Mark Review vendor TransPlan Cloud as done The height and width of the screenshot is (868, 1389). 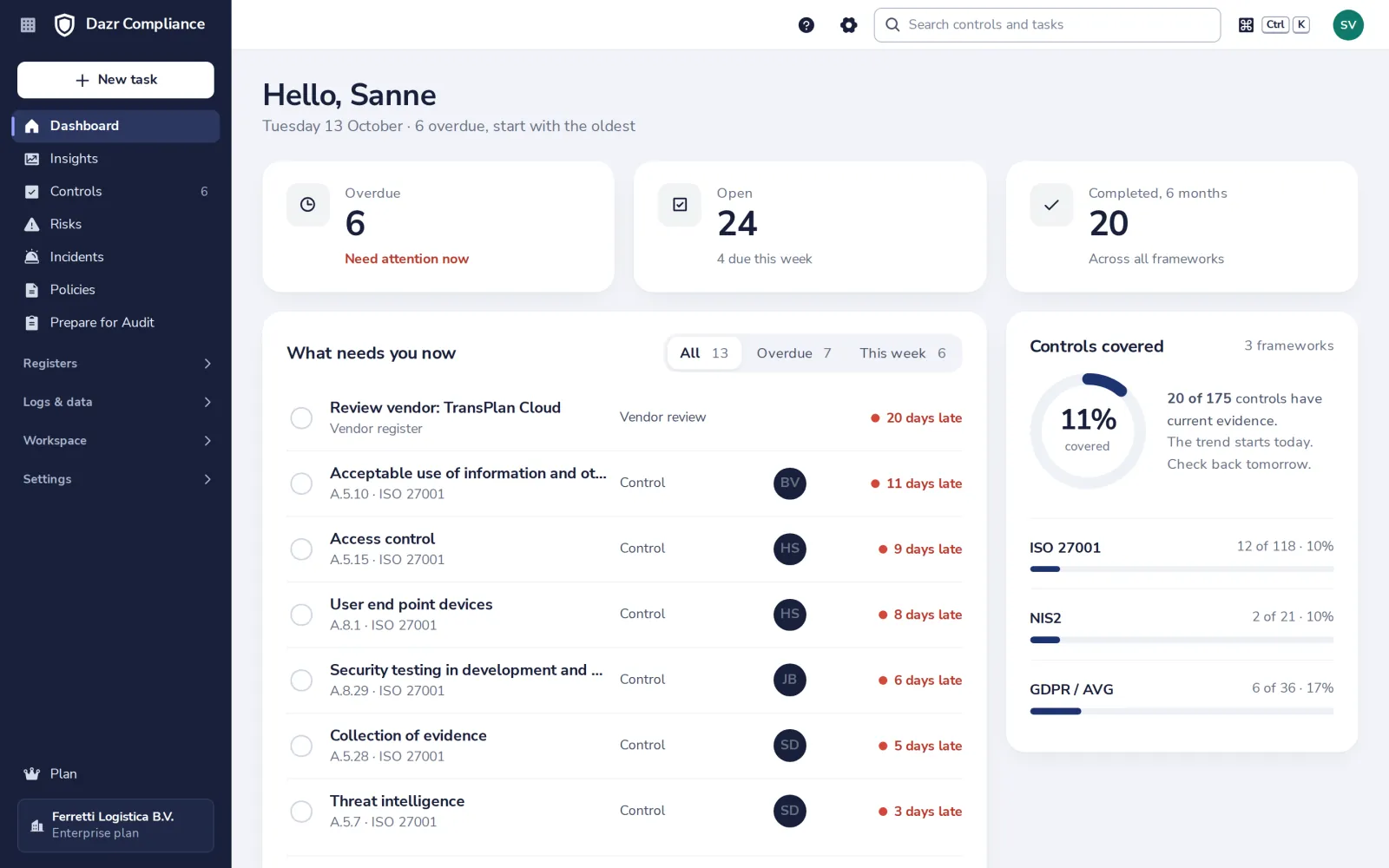tap(301, 418)
